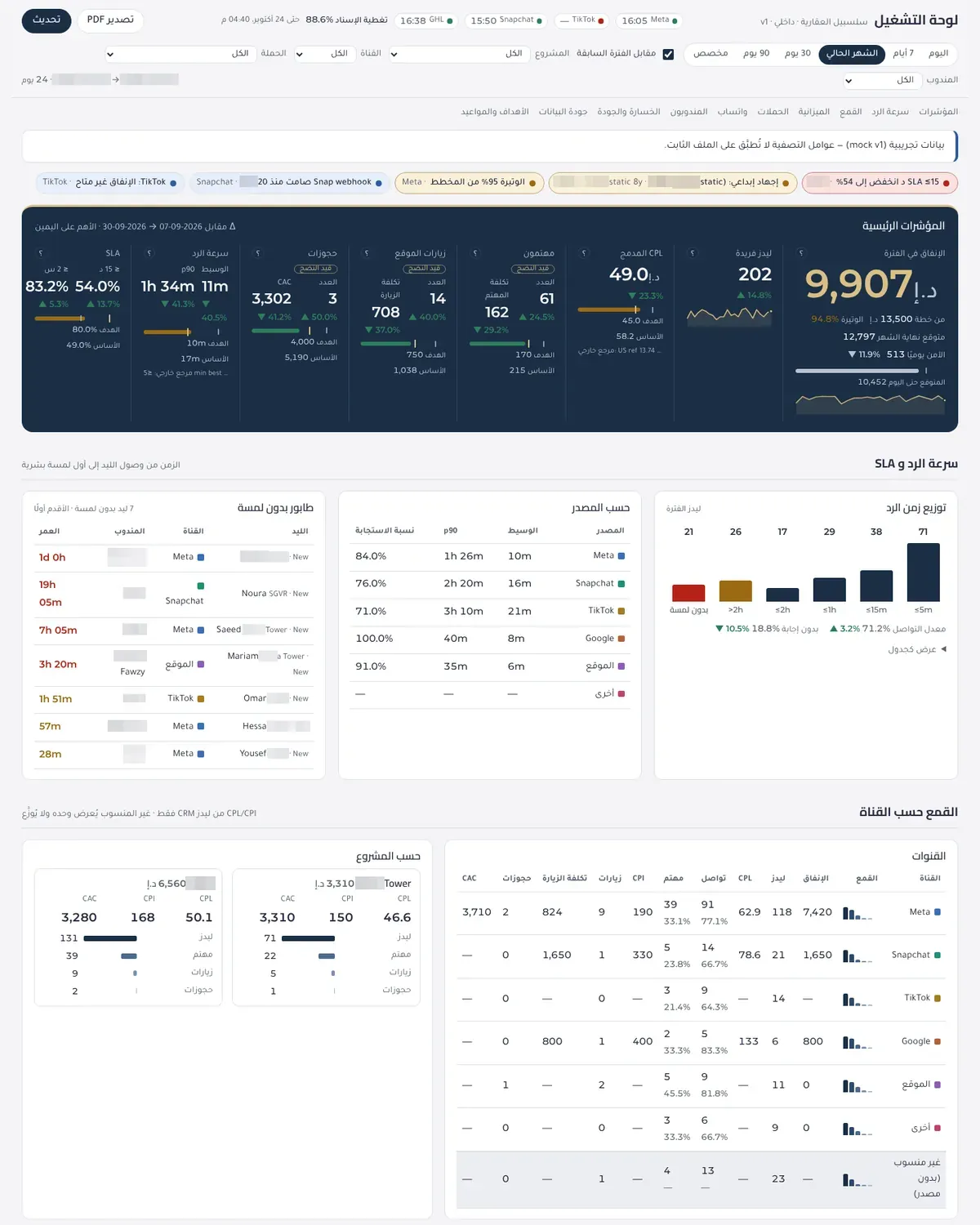Click the Meta row funnel mini-chart icon
Screen dimensions: 980x1225
point(857,913)
